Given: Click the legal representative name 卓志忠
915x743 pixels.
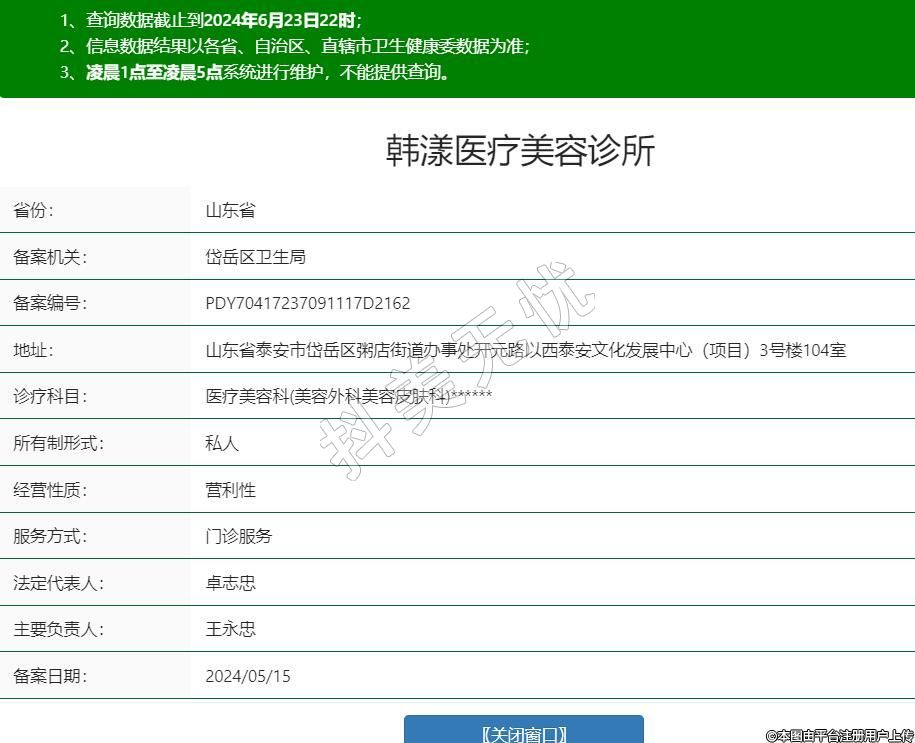Looking at the screenshot, I should click(230, 583).
